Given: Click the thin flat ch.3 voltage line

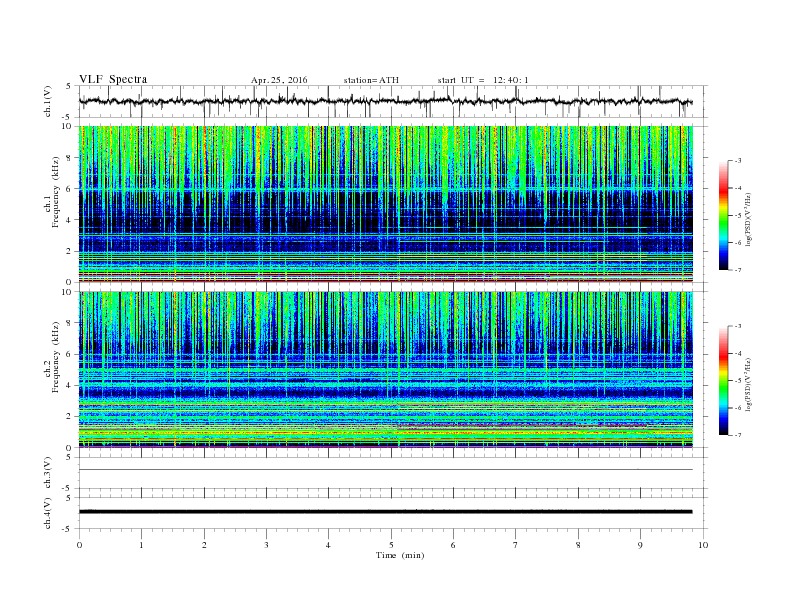Looking at the screenshot, I should [385, 470].
